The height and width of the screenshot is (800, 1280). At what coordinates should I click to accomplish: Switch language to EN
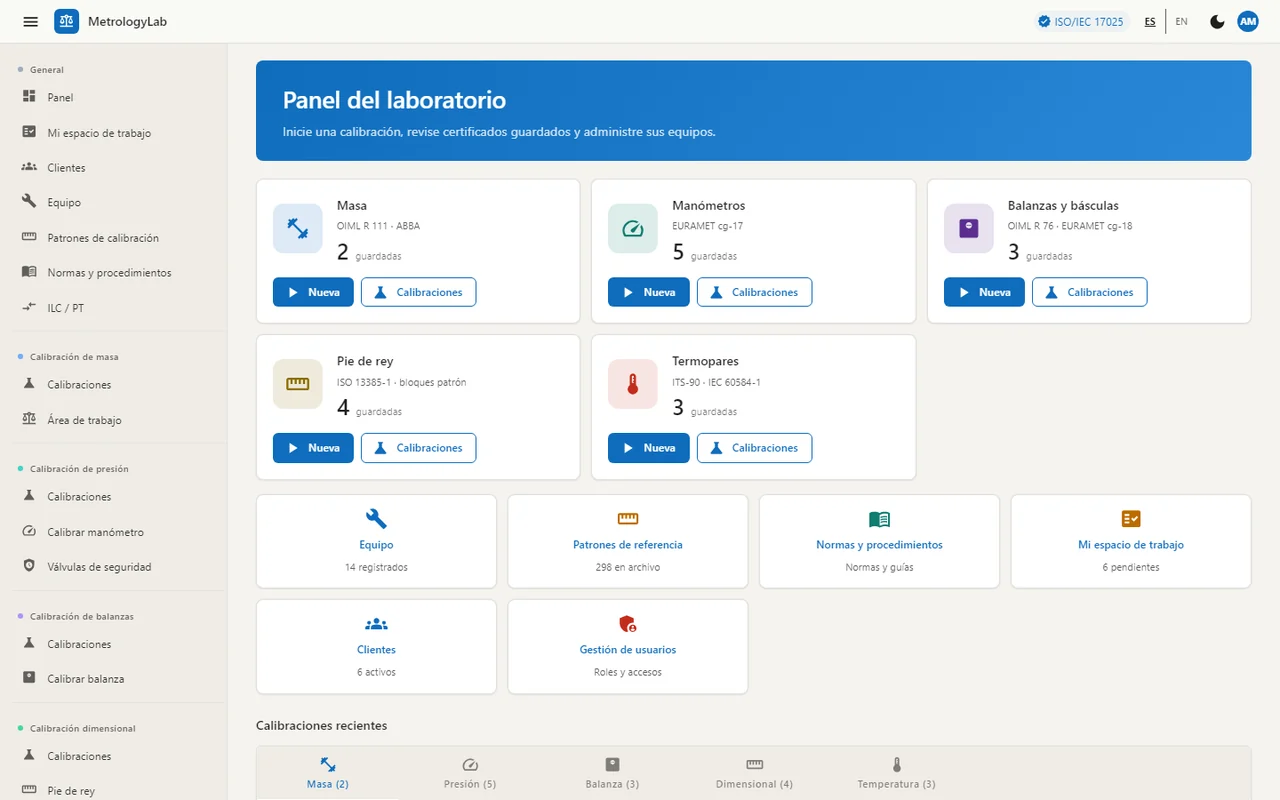[x=1182, y=21]
